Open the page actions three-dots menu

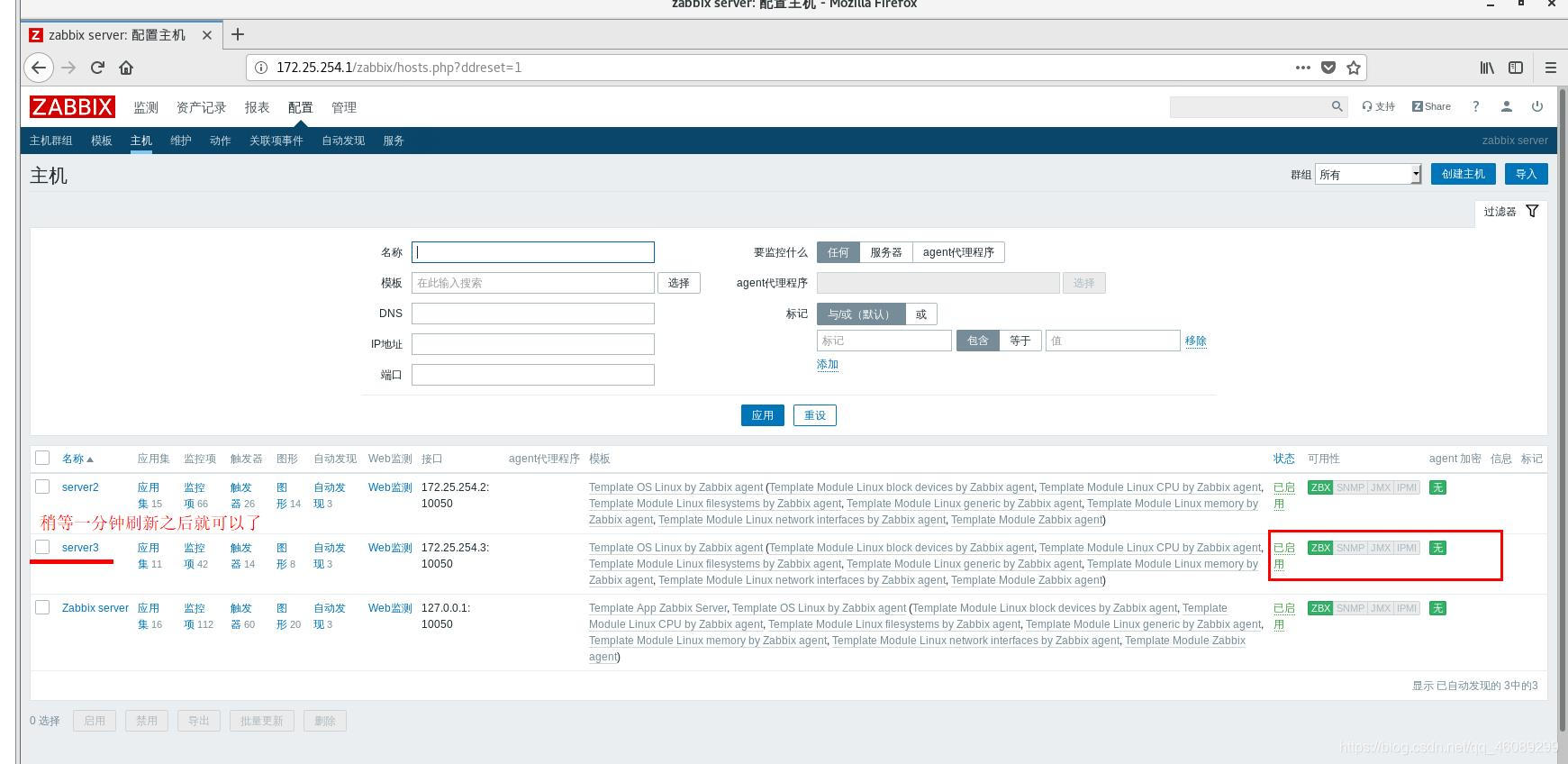click(x=1302, y=68)
